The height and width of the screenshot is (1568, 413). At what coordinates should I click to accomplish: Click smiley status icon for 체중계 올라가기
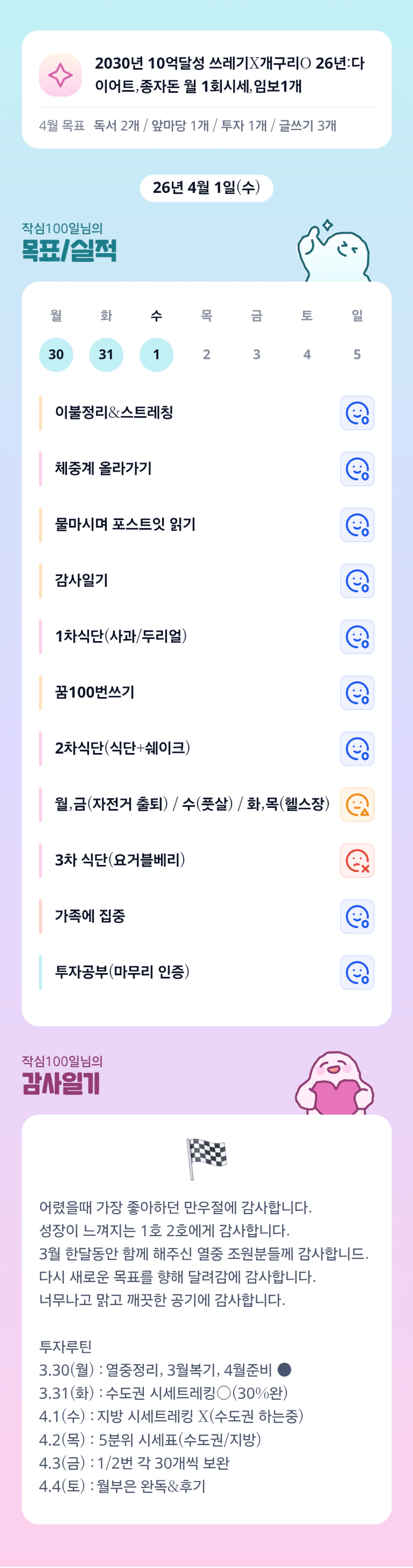(357, 469)
